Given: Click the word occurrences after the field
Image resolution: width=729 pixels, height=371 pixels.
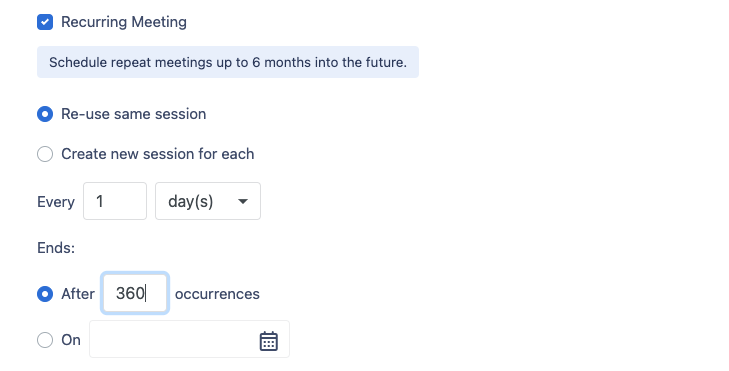Looking at the screenshot, I should 217,294.
